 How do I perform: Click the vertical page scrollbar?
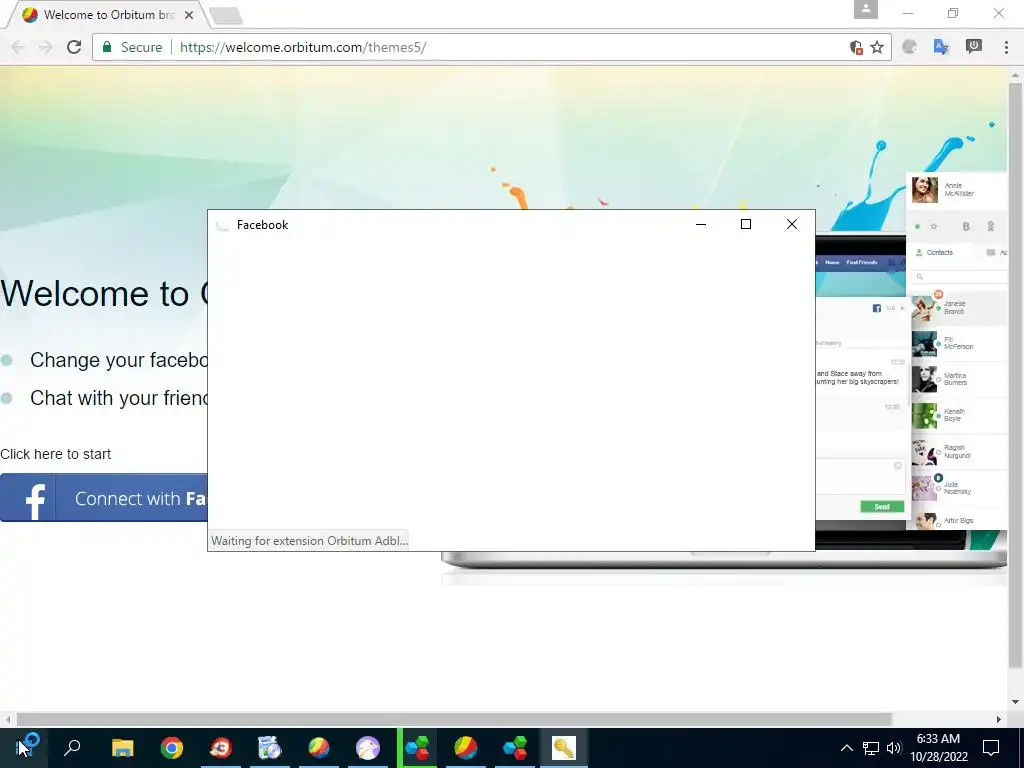[x=1015, y=376]
